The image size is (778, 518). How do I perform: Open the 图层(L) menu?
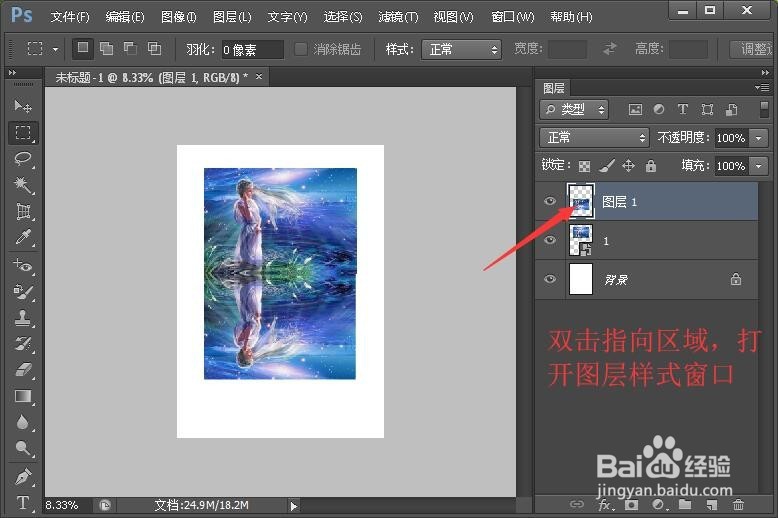(232, 17)
